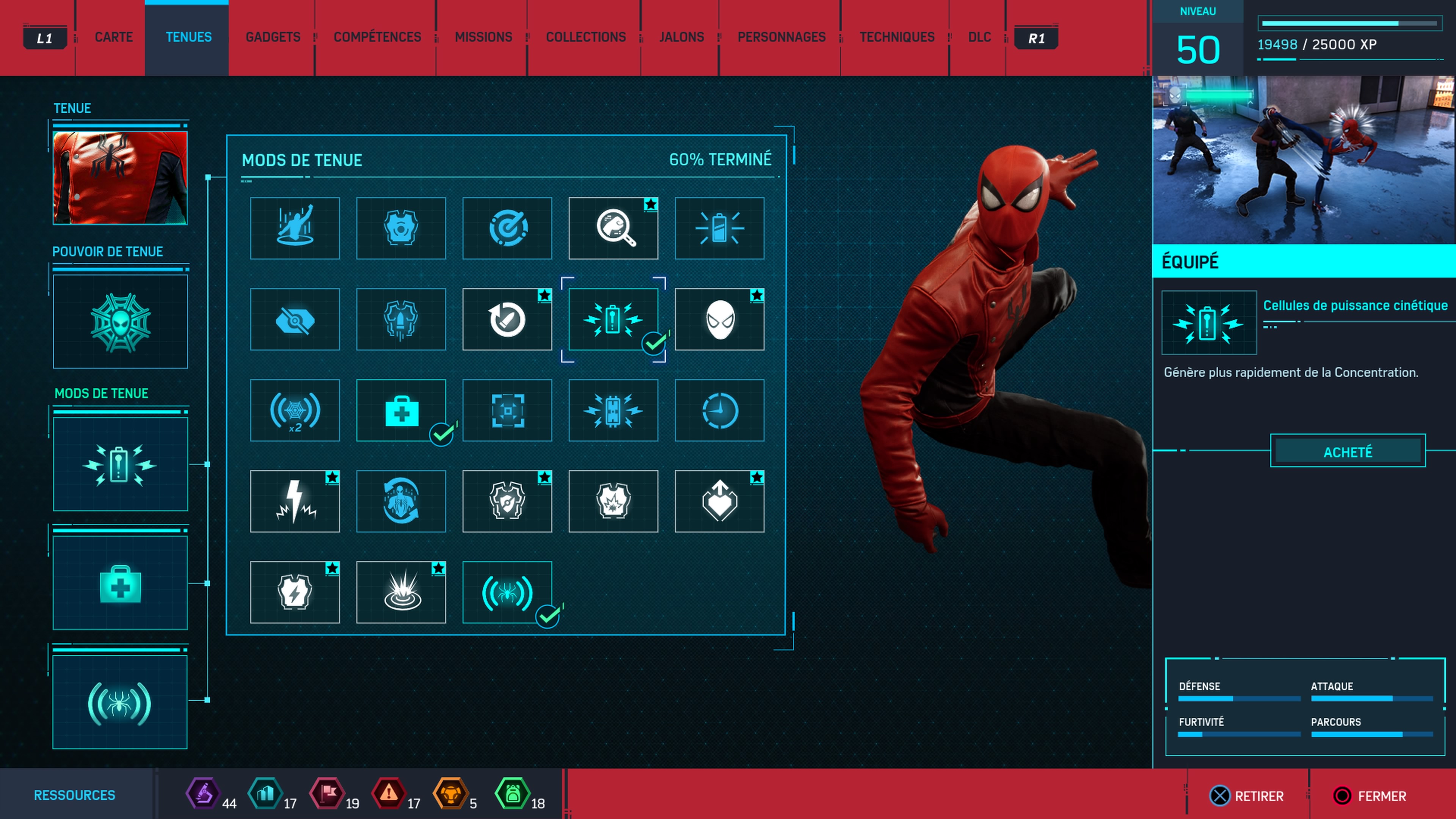Select the double battery lightning mod
The image size is (1456, 819).
(x=613, y=410)
